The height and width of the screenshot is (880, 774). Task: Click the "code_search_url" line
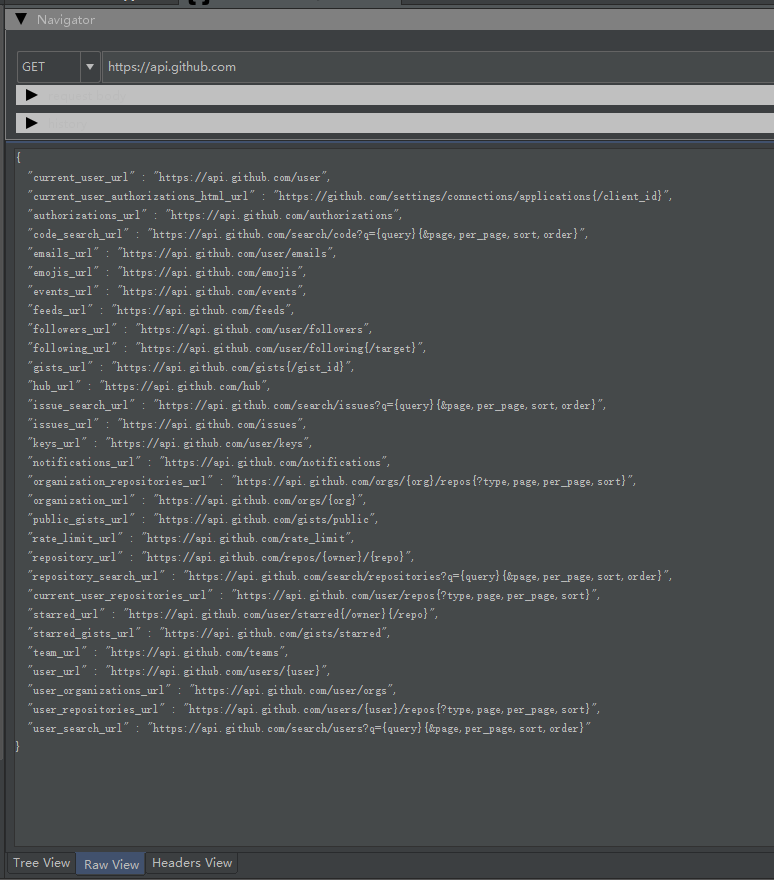[x=308, y=235]
